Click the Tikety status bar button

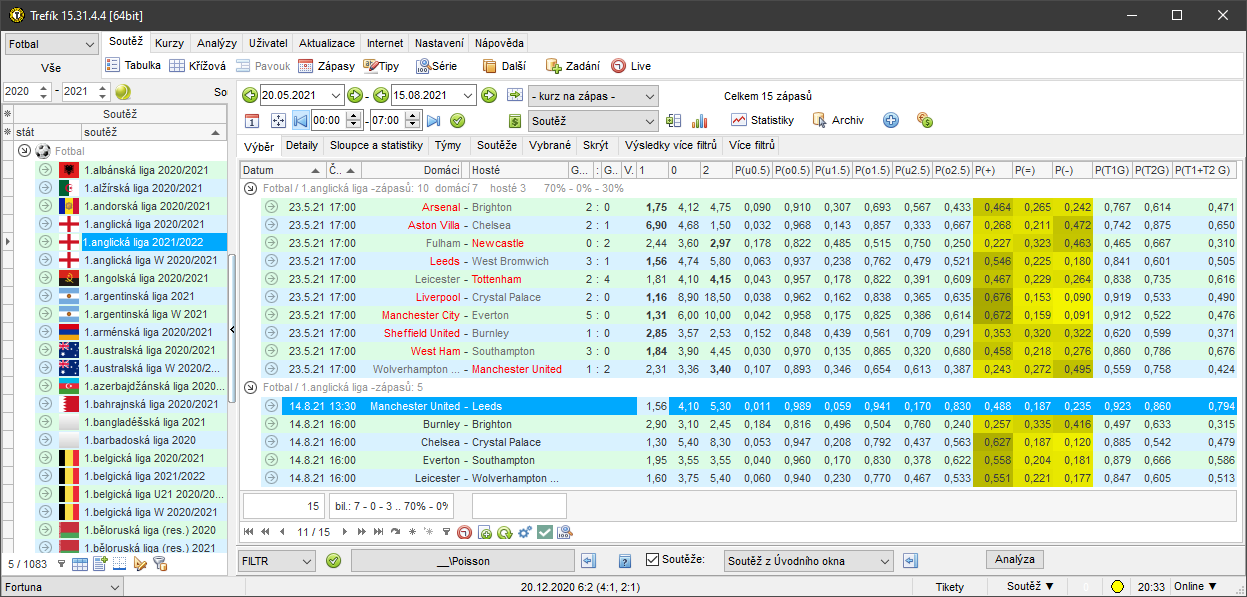(x=950, y=587)
